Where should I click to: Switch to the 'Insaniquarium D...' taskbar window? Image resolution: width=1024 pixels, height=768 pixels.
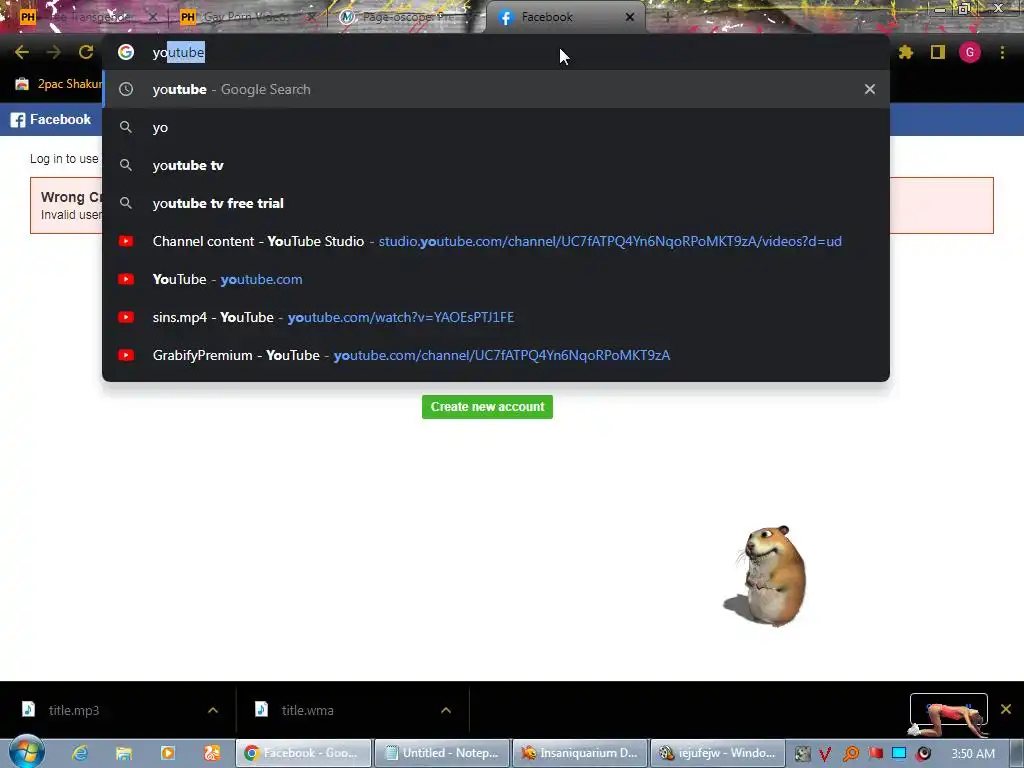pyautogui.click(x=580, y=753)
